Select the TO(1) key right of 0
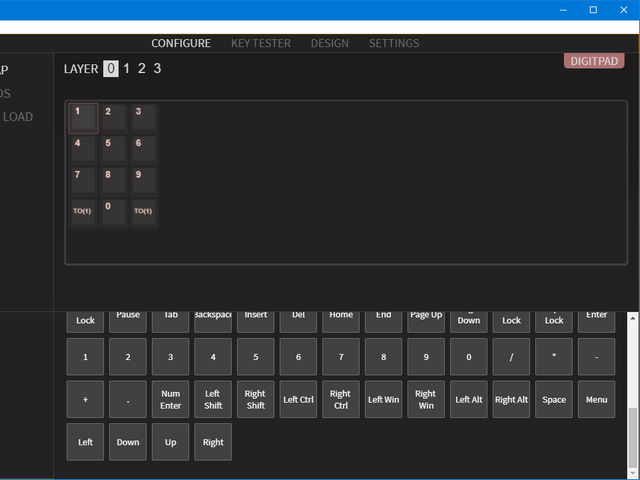640x480 pixels. [x=143, y=212]
